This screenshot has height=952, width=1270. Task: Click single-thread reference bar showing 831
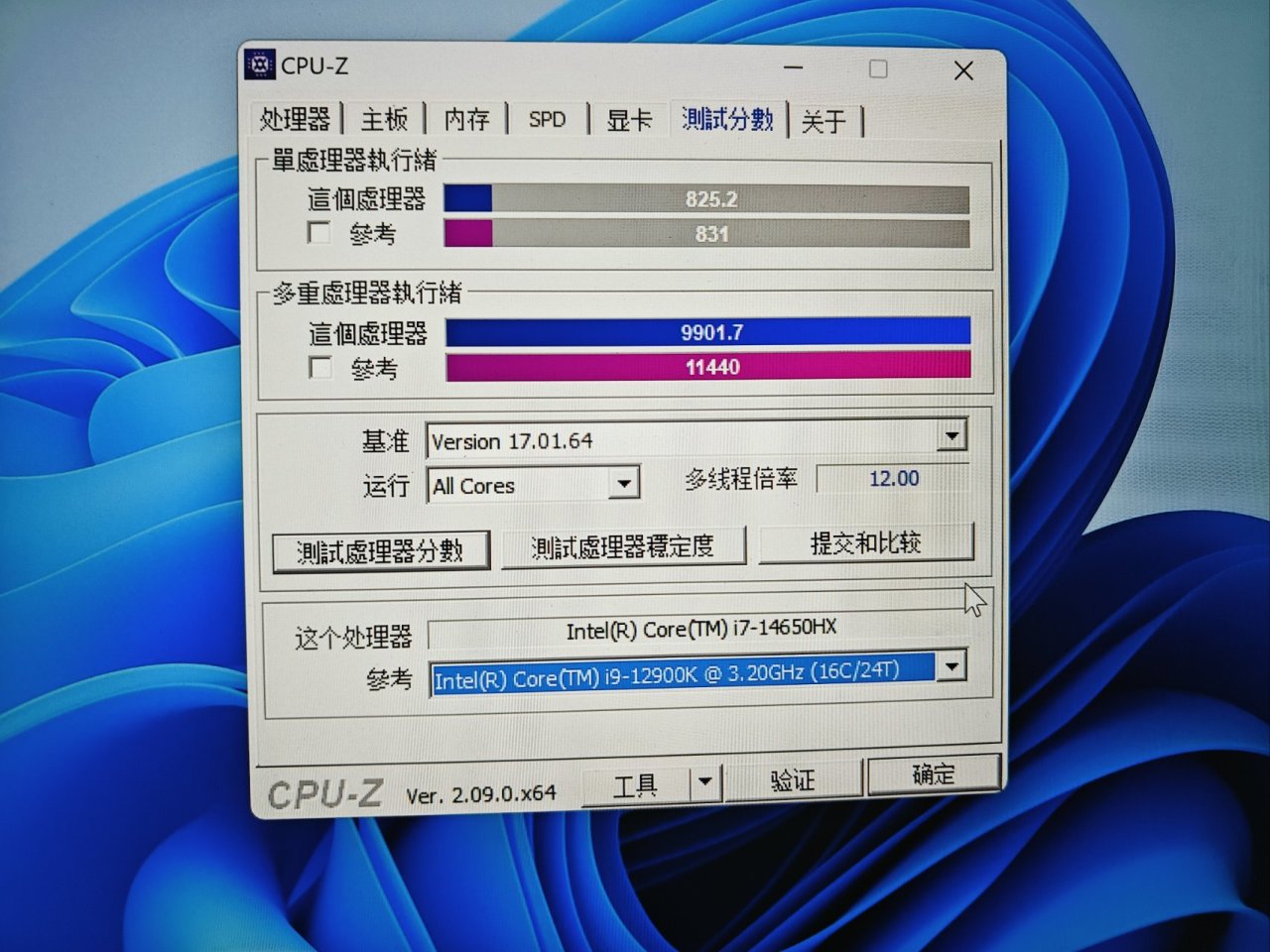pyautogui.click(x=706, y=233)
